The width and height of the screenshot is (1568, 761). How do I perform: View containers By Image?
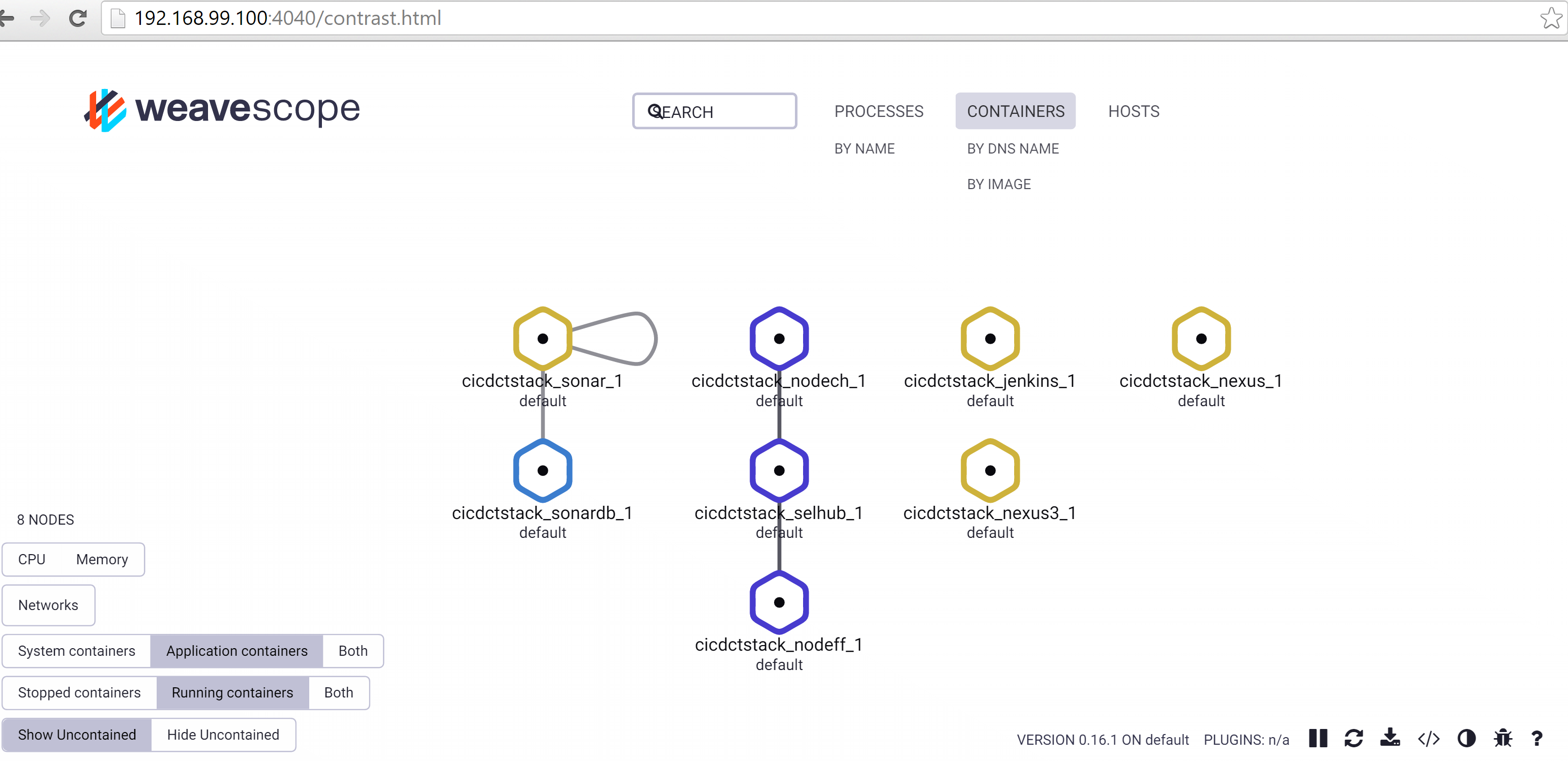click(998, 185)
